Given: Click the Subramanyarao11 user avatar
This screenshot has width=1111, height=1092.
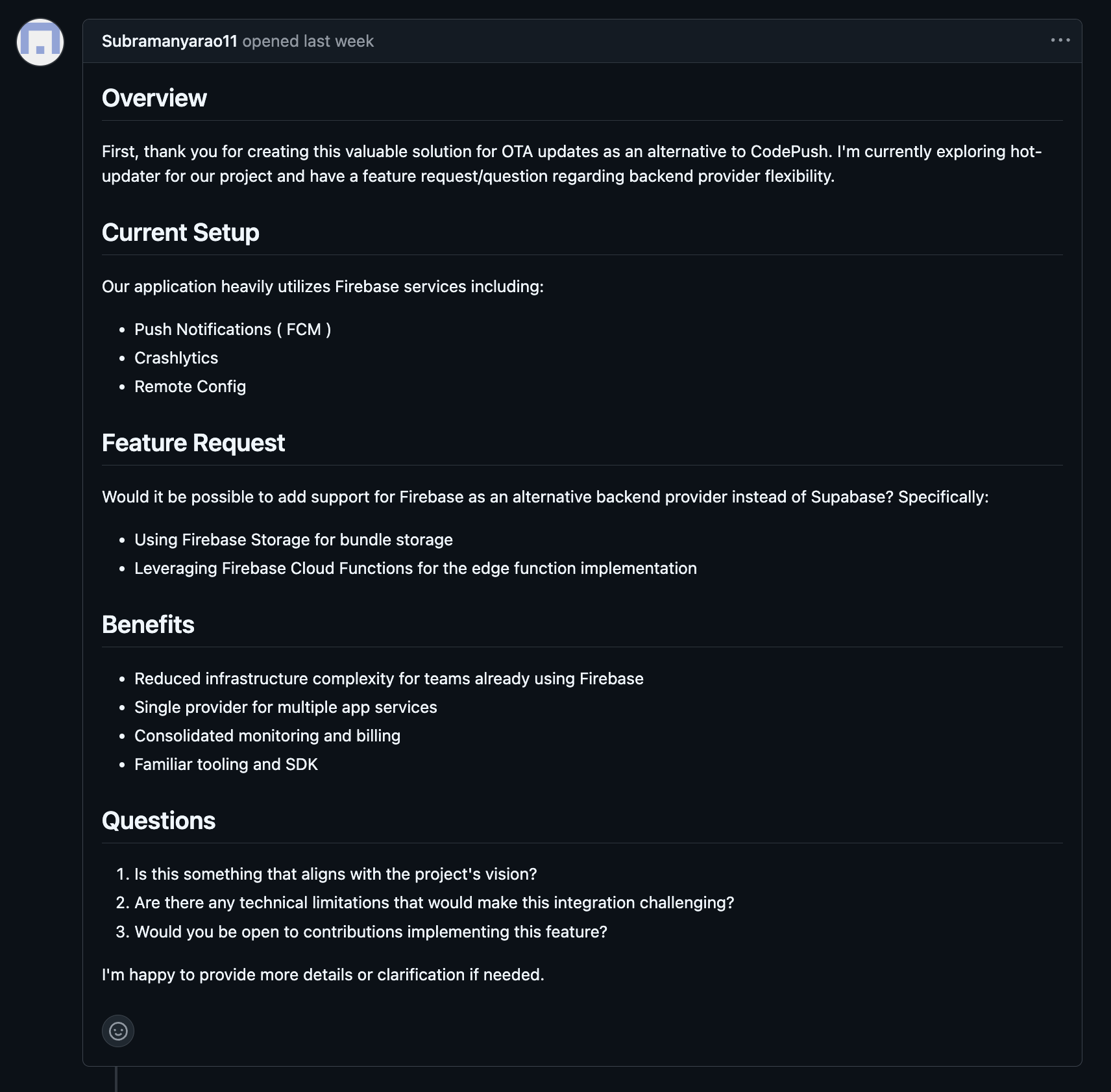Looking at the screenshot, I should click(x=40, y=42).
